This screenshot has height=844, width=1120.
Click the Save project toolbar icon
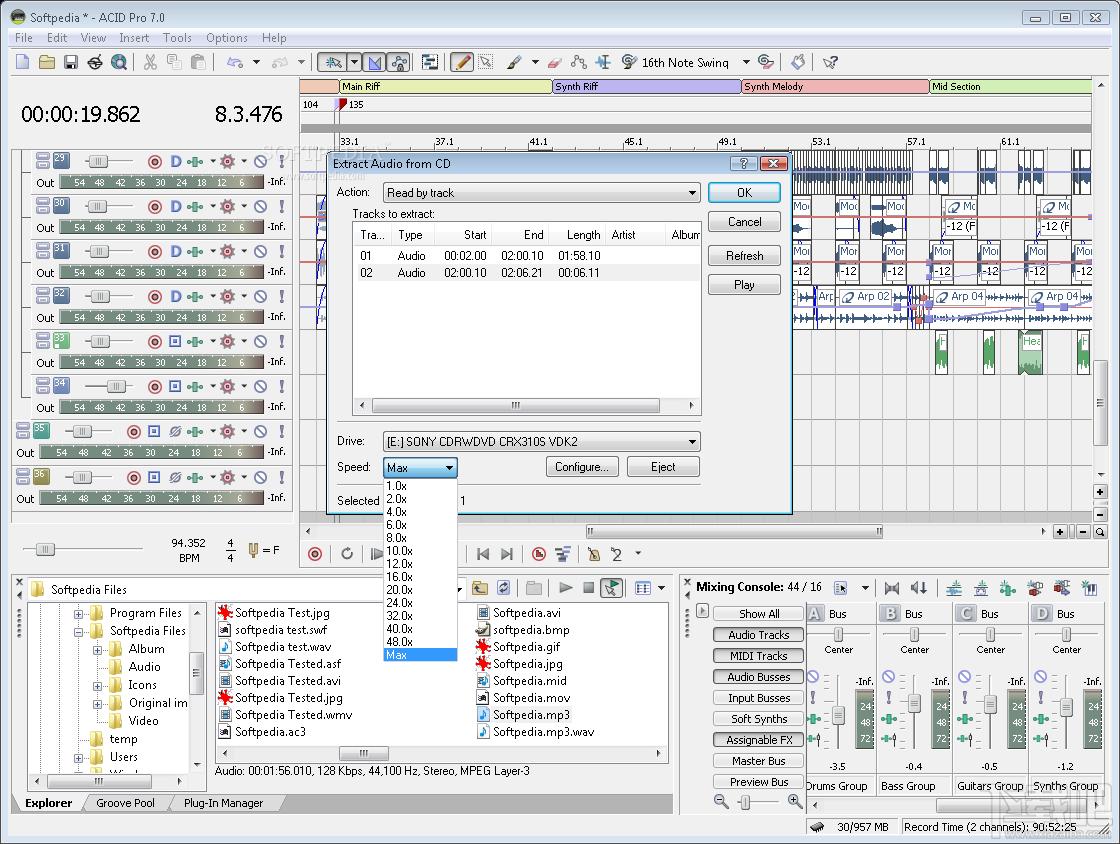click(x=71, y=62)
